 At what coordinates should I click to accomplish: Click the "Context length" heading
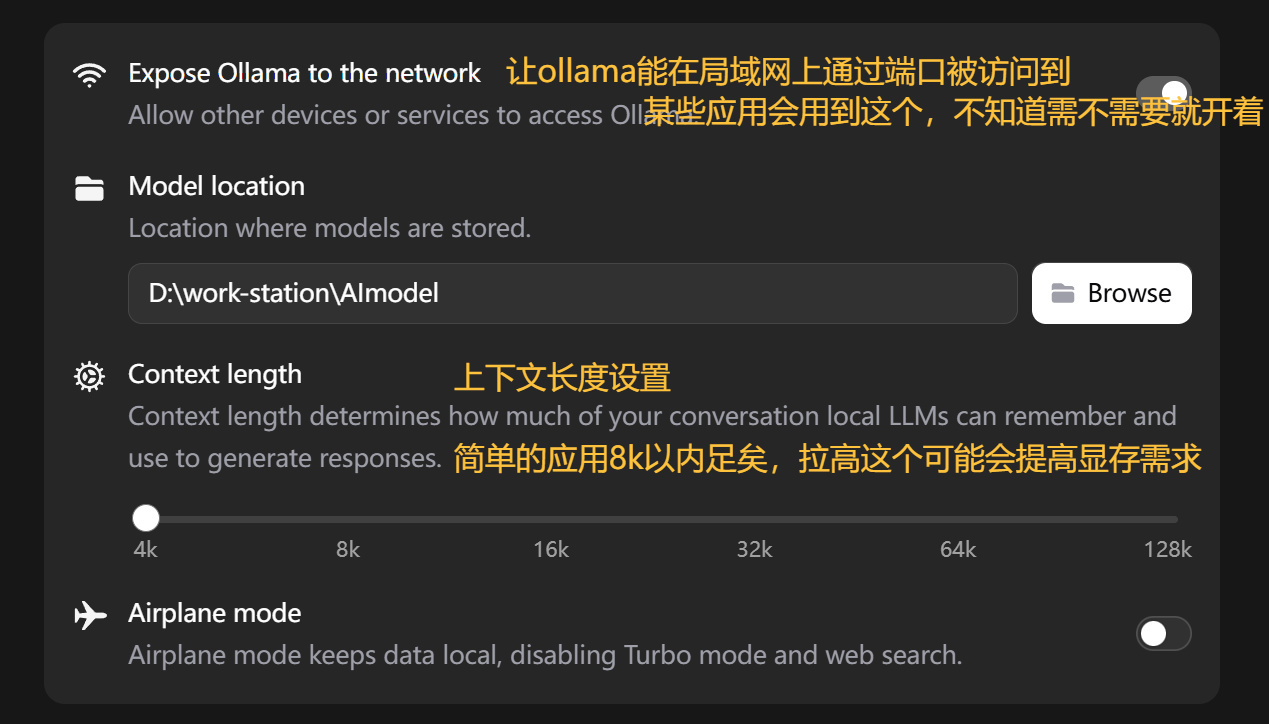tap(214, 374)
